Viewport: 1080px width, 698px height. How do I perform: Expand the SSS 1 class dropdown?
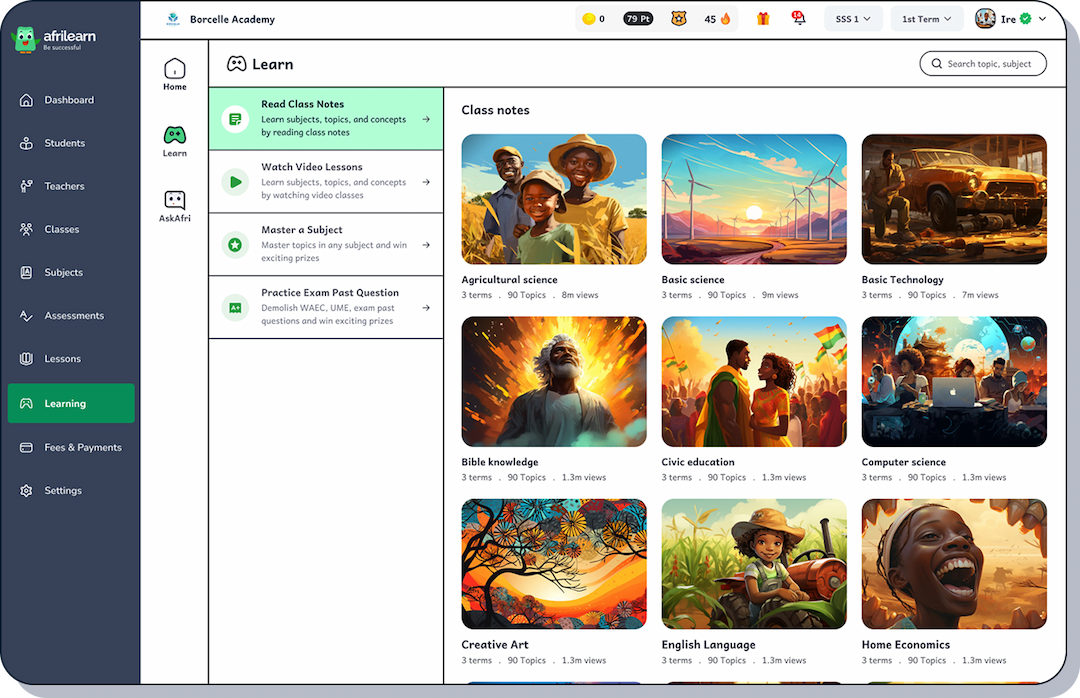pos(853,19)
